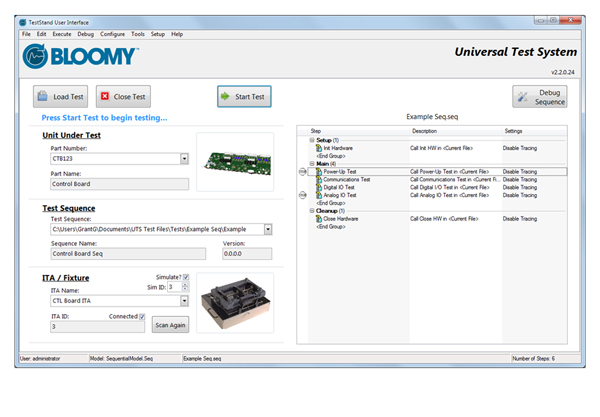Open the Test Sequence path dropdown
The width and height of the screenshot is (600, 417).
267,229
